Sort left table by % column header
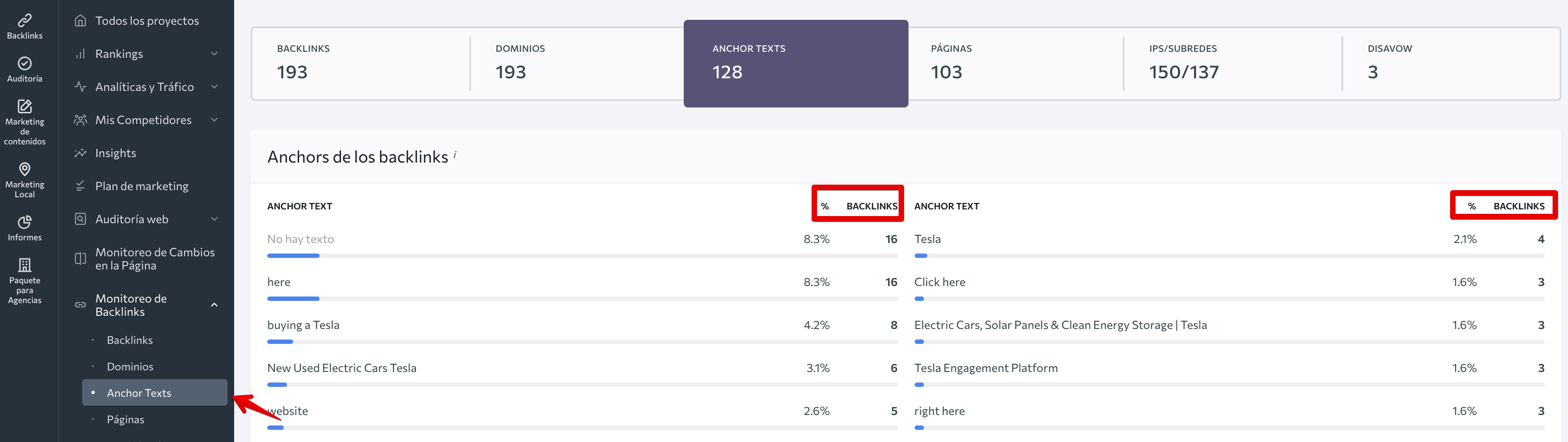Viewport: 1568px width, 442px height. coord(825,206)
